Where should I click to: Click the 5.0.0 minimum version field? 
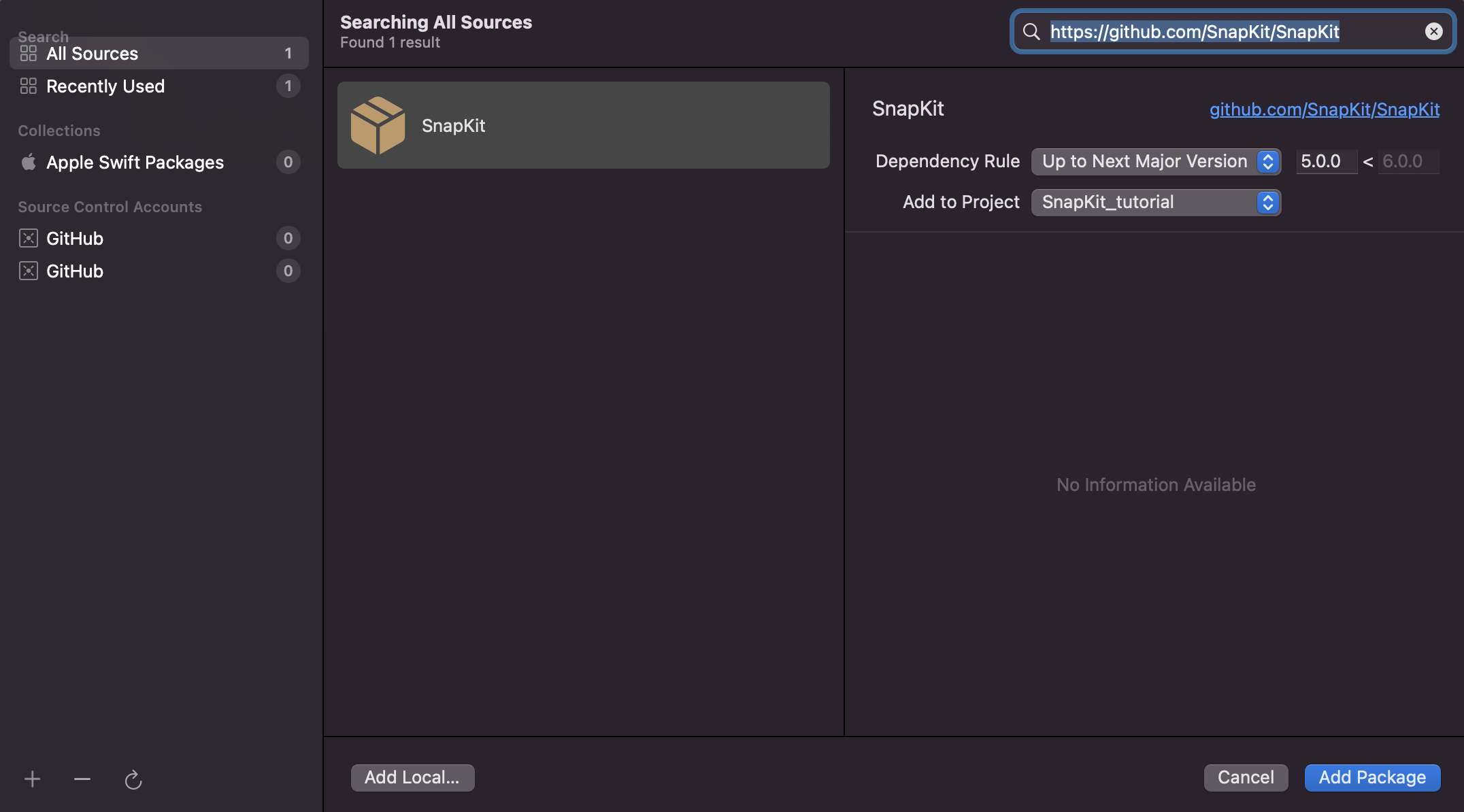pos(1325,161)
